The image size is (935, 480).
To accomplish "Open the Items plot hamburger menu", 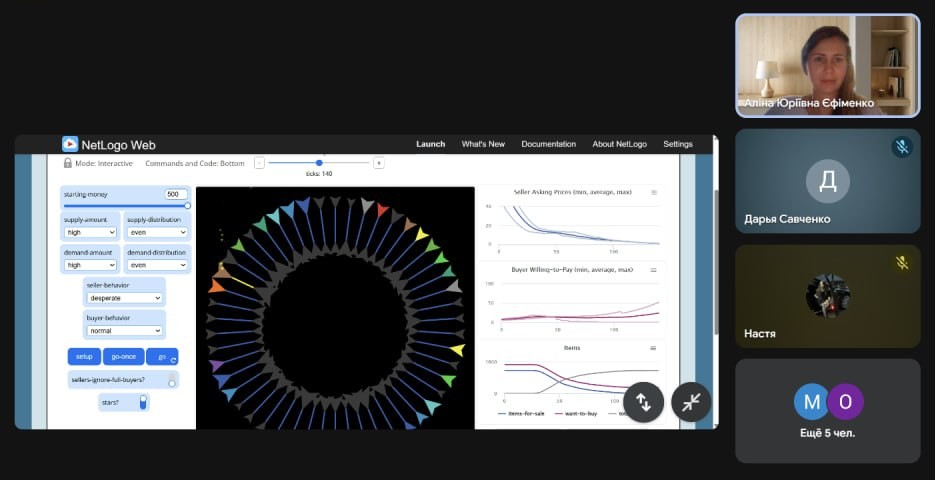I will pos(654,348).
